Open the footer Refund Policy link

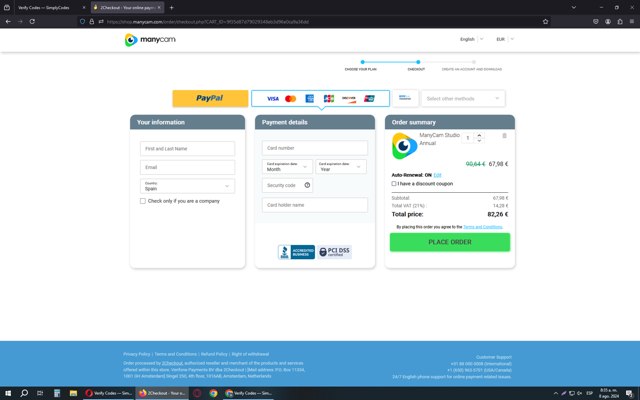[x=214, y=354]
